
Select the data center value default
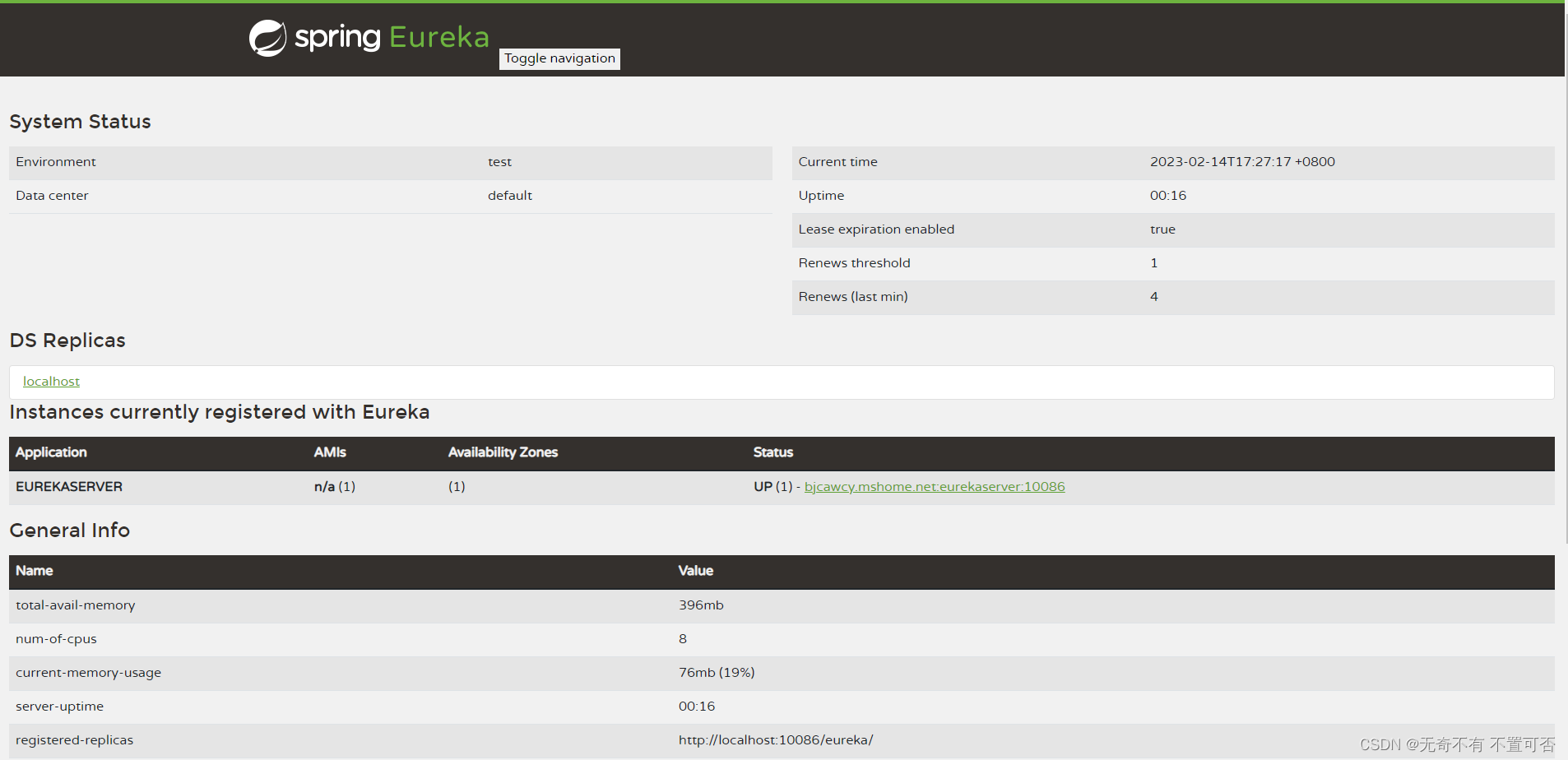tap(510, 196)
